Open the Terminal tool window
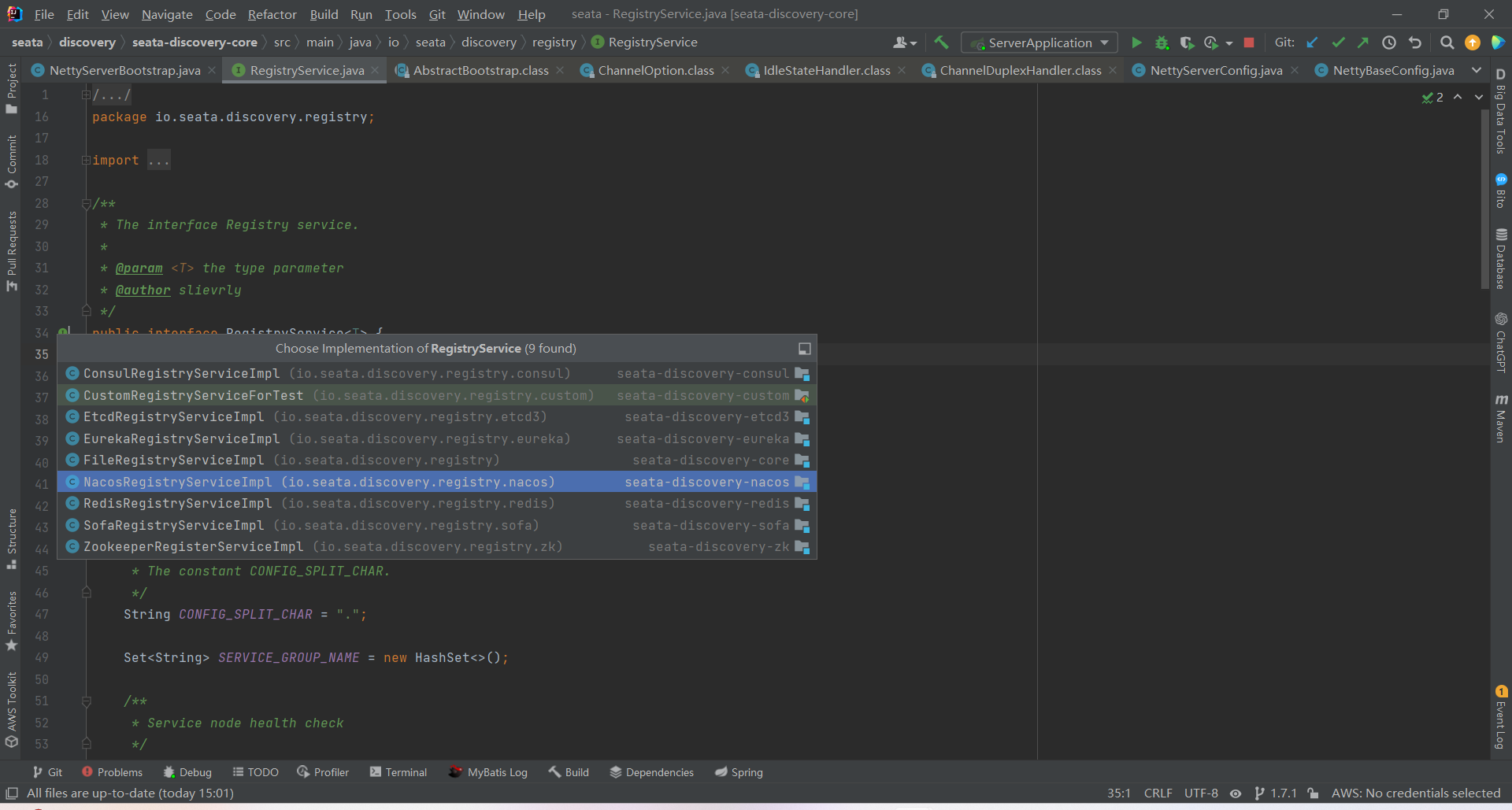 (x=398, y=772)
